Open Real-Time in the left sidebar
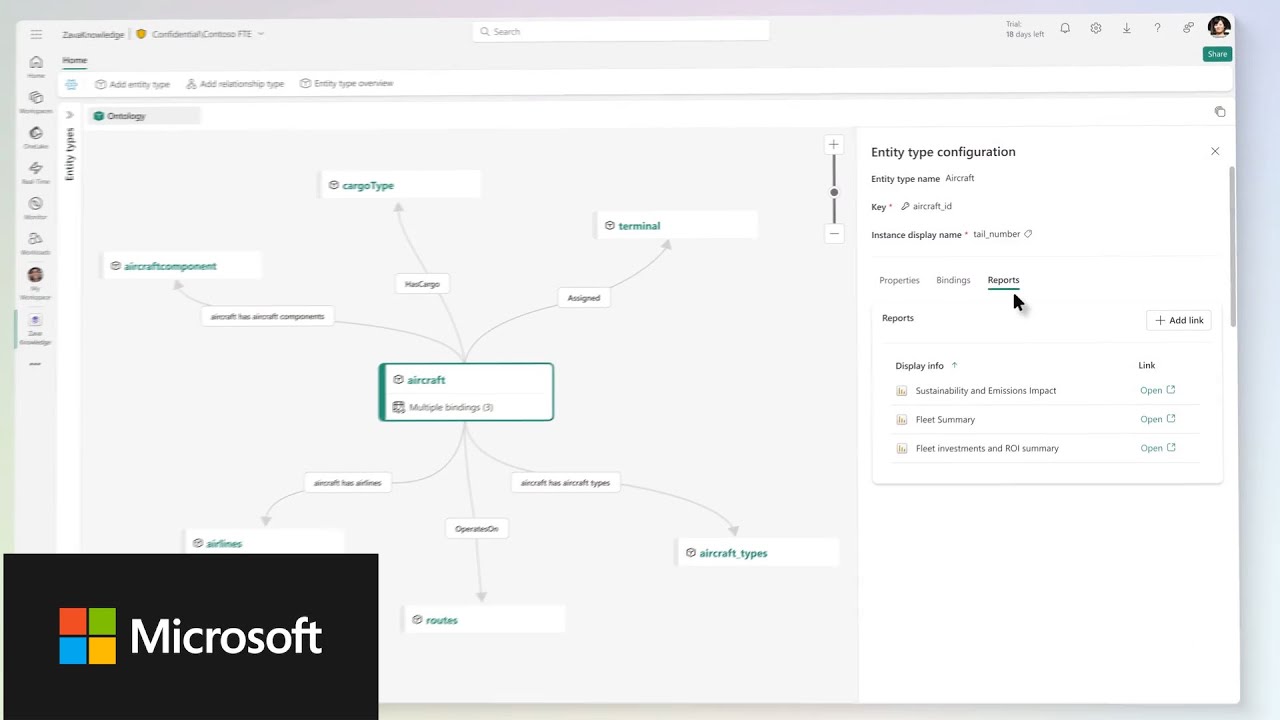Screen dimensions: 1280x720 pos(36,172)
